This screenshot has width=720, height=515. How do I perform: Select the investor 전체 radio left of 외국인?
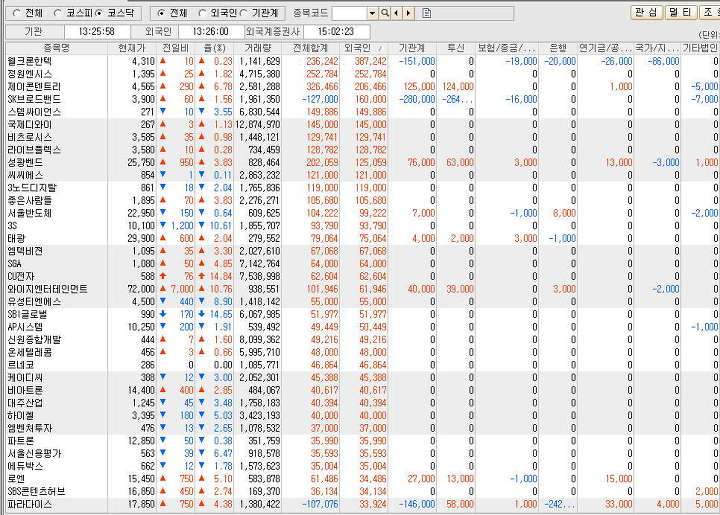tap(161, 13)
